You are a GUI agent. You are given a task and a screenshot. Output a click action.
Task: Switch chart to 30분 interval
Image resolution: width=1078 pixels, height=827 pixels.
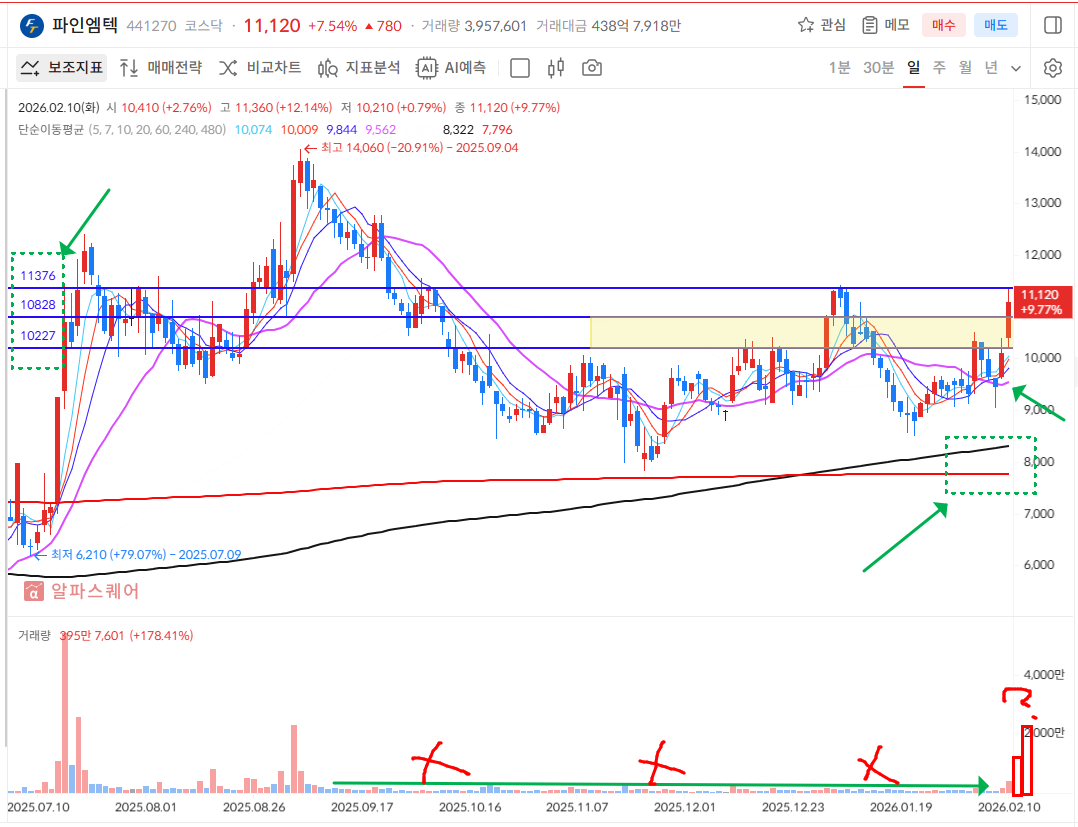click(878, 68)
